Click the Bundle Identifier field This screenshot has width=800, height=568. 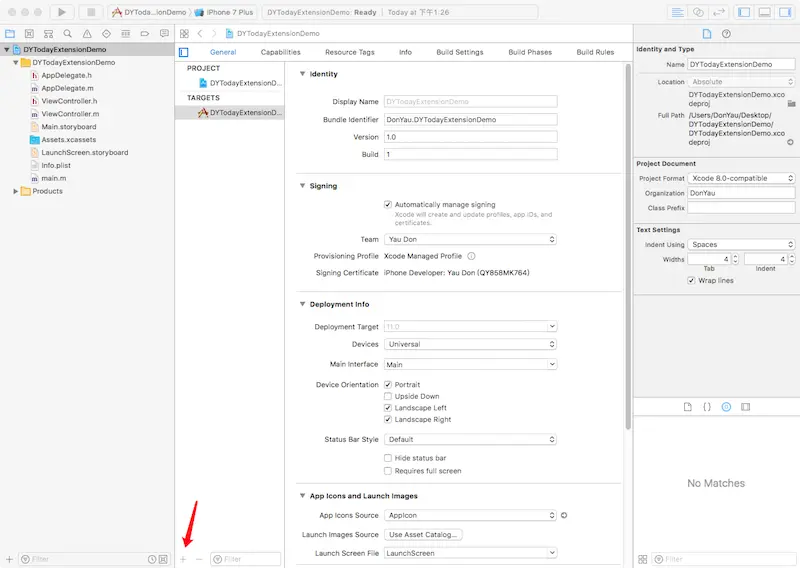tap(470, 119)
